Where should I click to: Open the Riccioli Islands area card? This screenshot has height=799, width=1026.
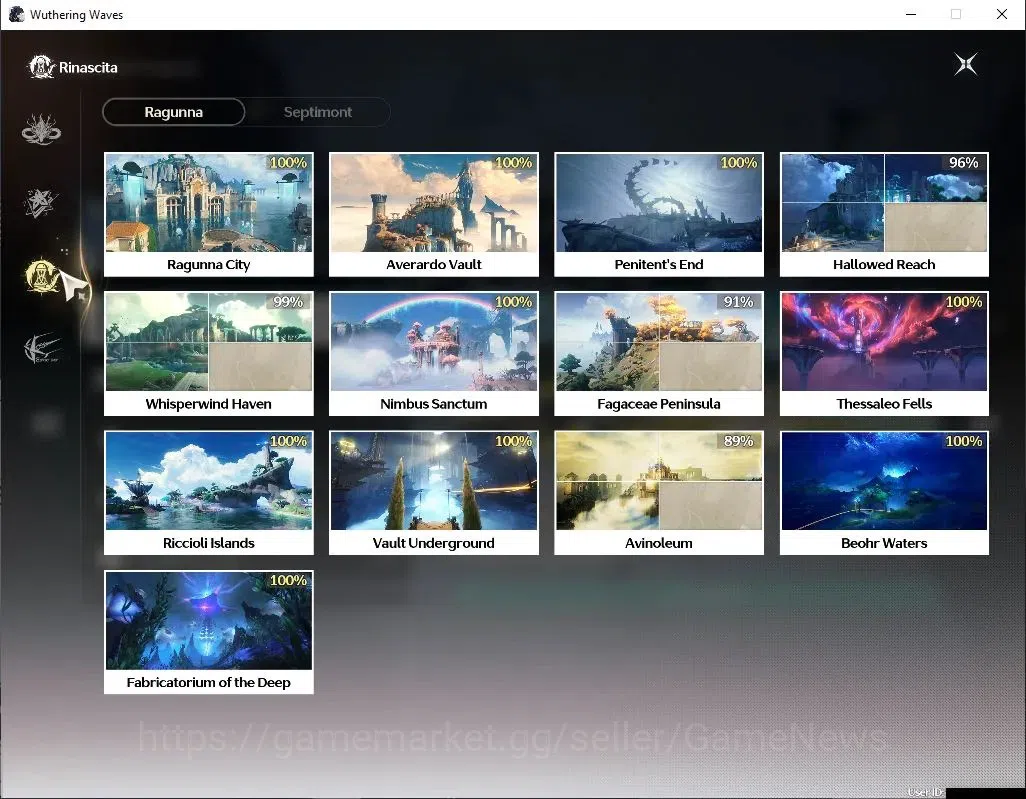pos(209,493)
